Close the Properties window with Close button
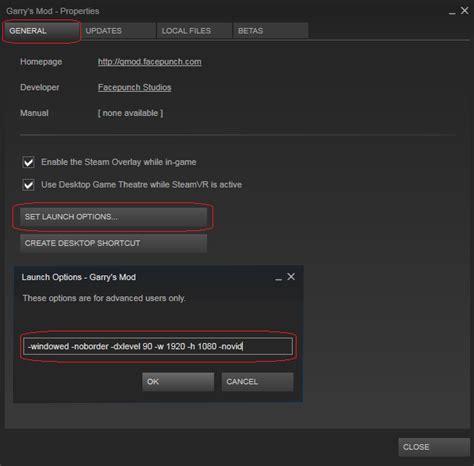The width and height of the screenshot is (474, 466). pos(434,447)
